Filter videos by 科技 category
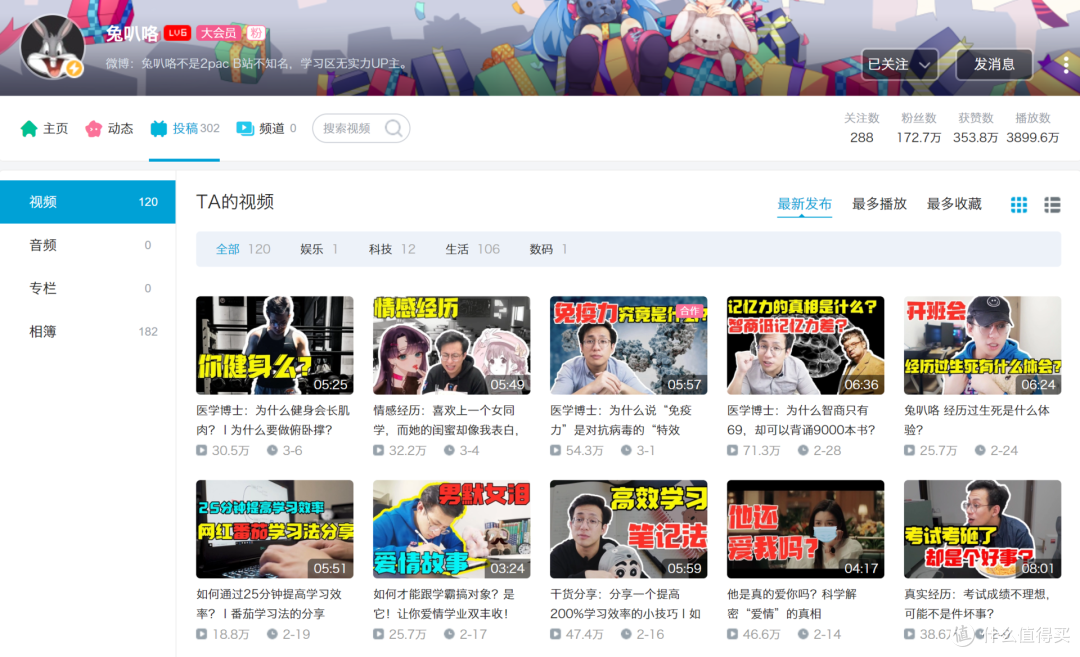 tap(380, 249)
